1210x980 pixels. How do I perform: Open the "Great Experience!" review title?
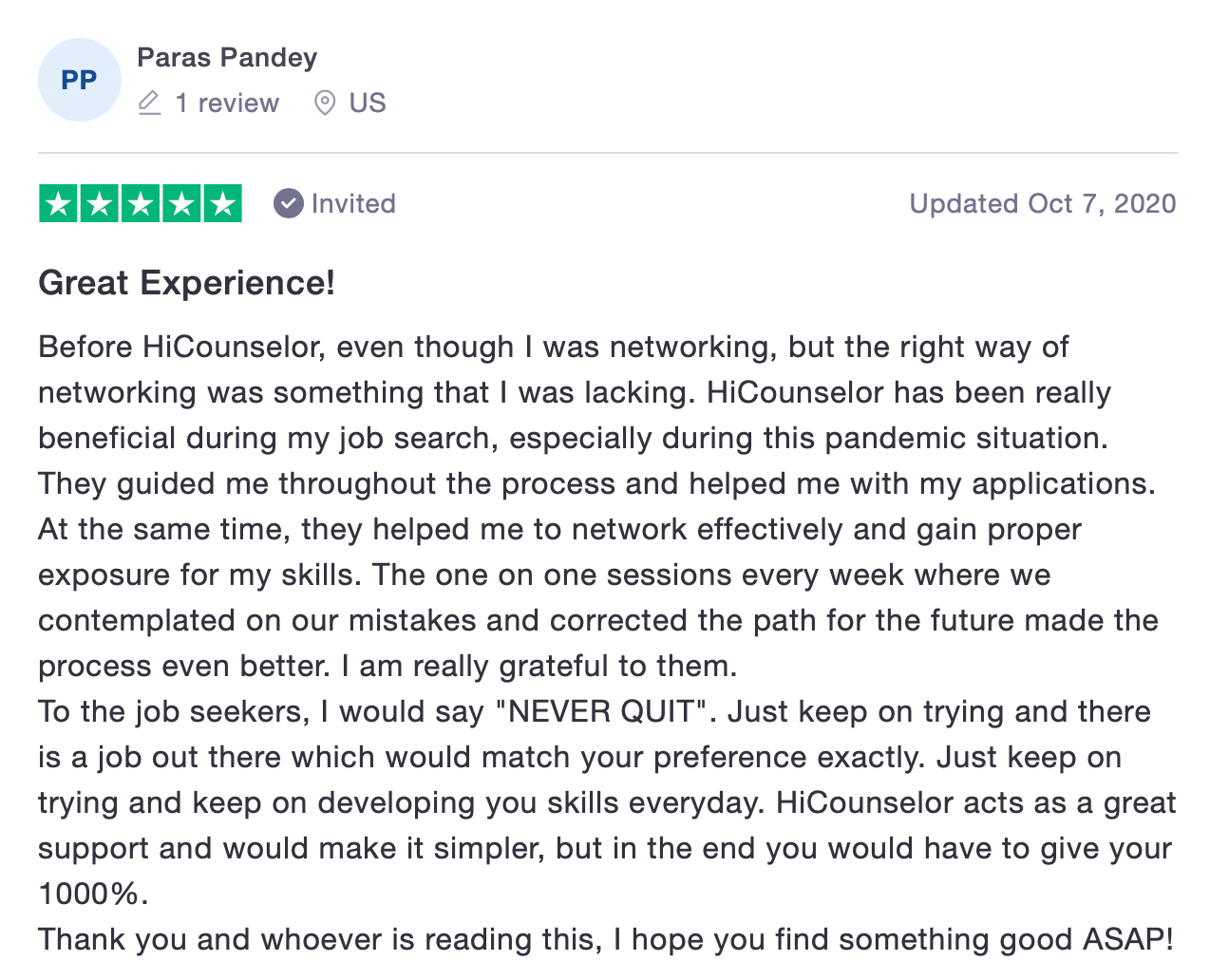(x=186, y=283)
